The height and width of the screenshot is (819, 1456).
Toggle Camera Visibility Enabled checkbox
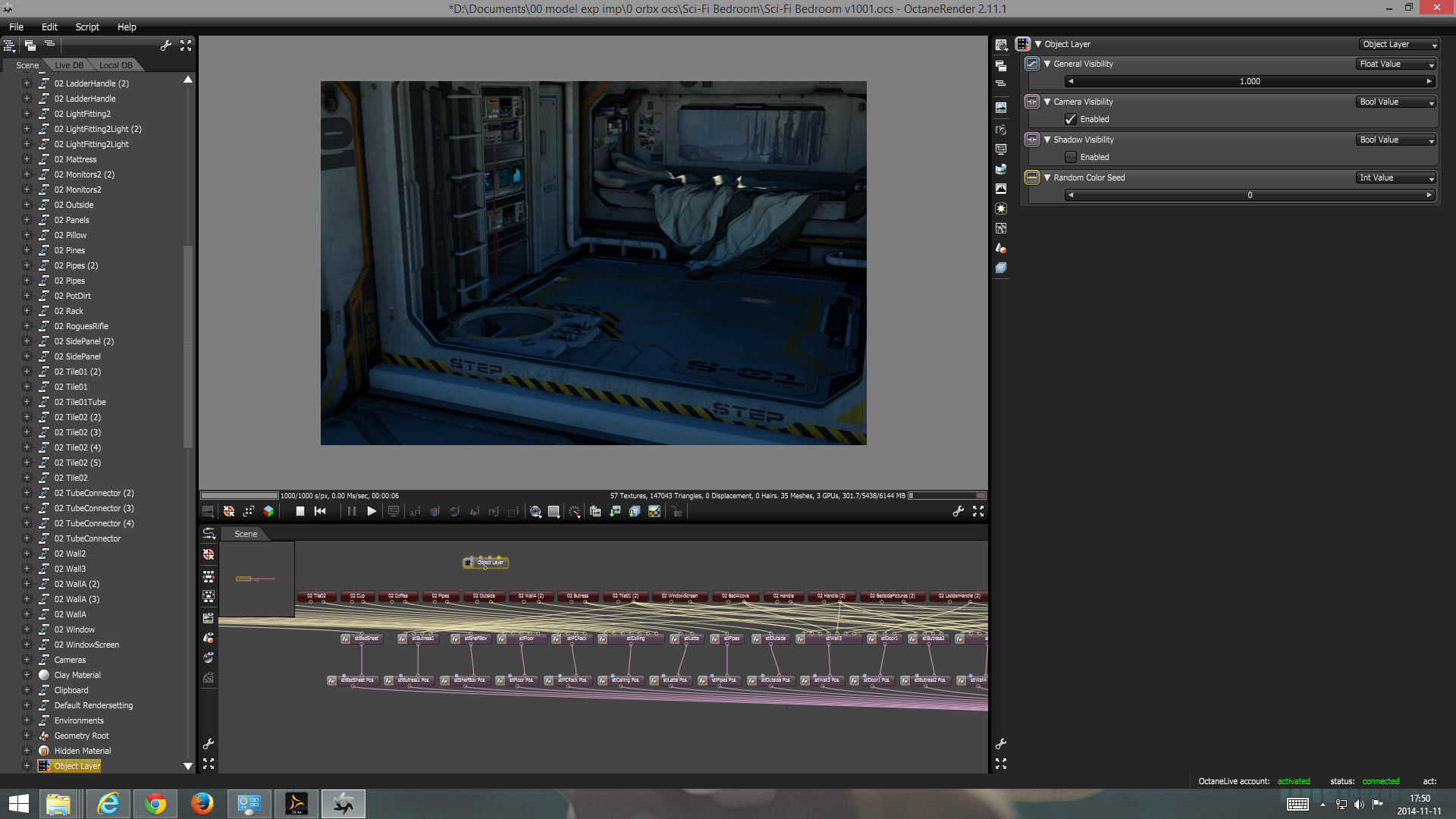coord(1071,119)
